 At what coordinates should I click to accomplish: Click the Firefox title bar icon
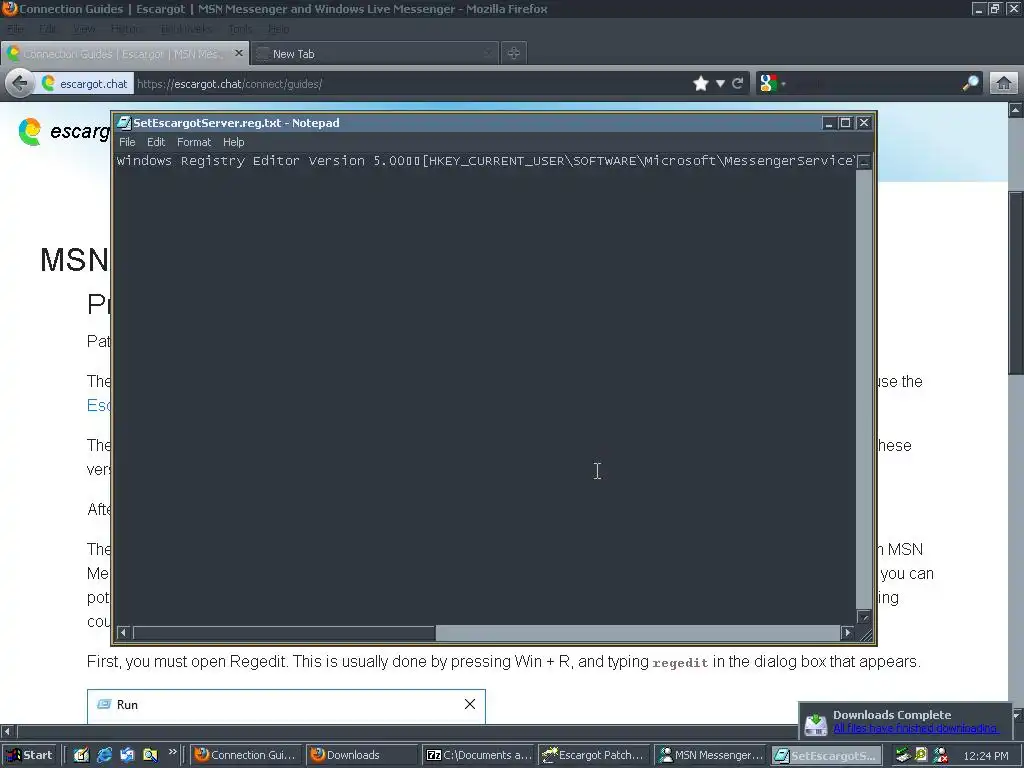click(10, 8)
